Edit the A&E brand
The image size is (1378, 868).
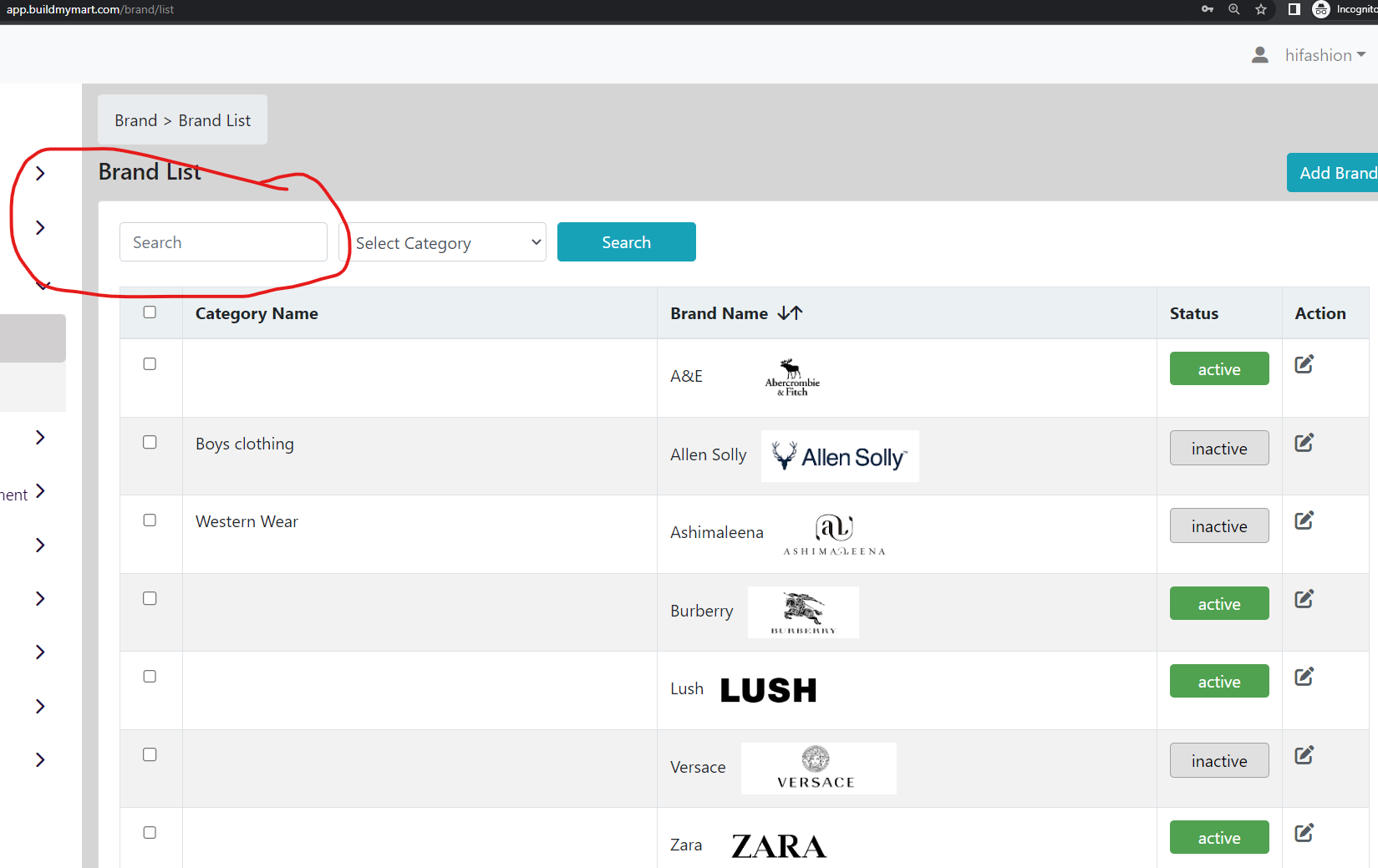[1304, 364]
